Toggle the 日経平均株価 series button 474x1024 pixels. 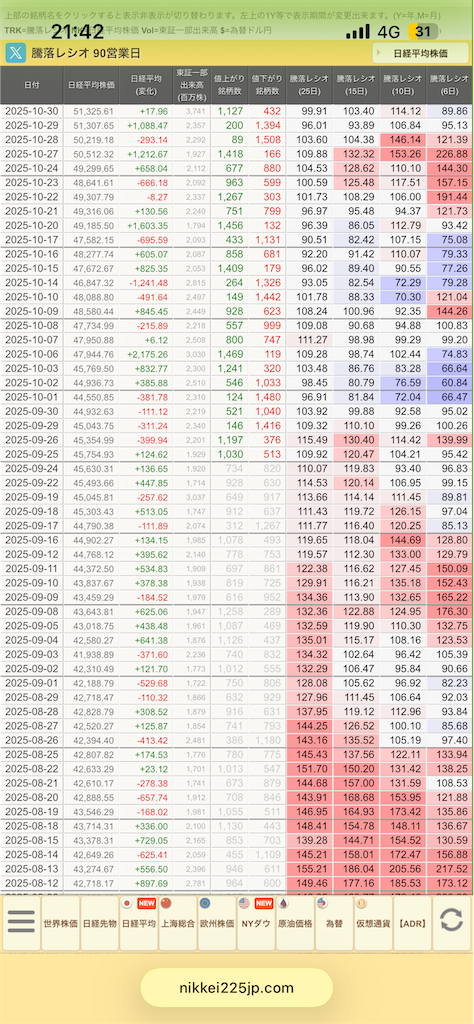[x=420, y=53]
